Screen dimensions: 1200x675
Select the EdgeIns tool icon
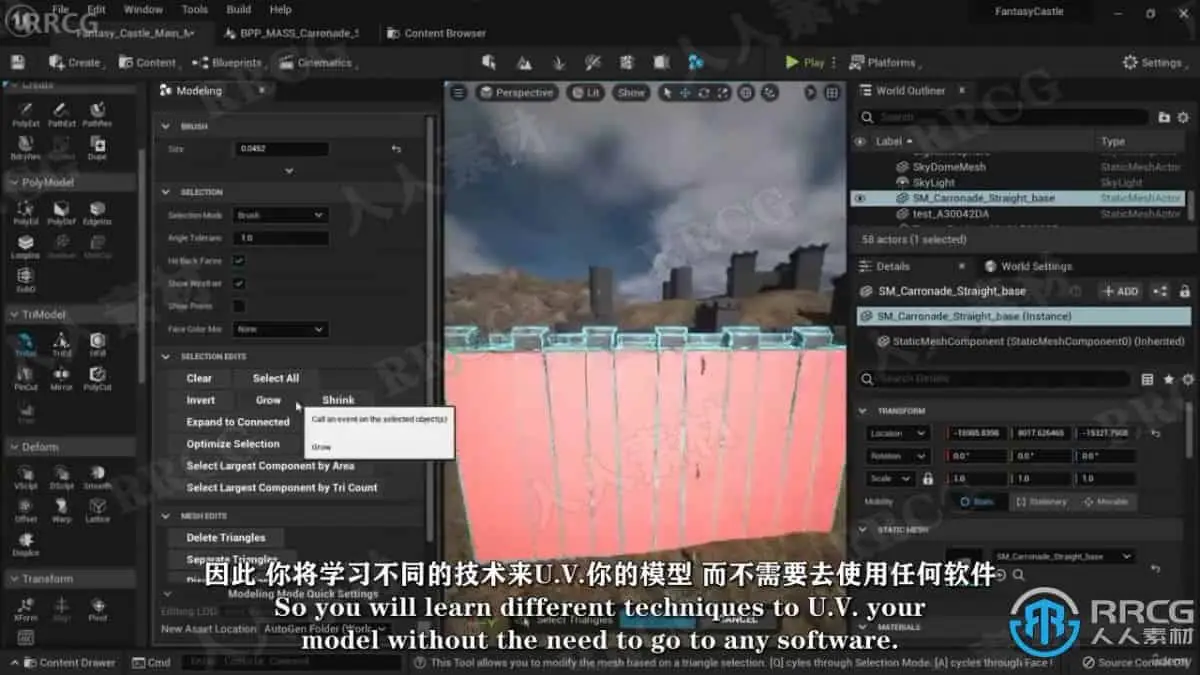(97, 212)
